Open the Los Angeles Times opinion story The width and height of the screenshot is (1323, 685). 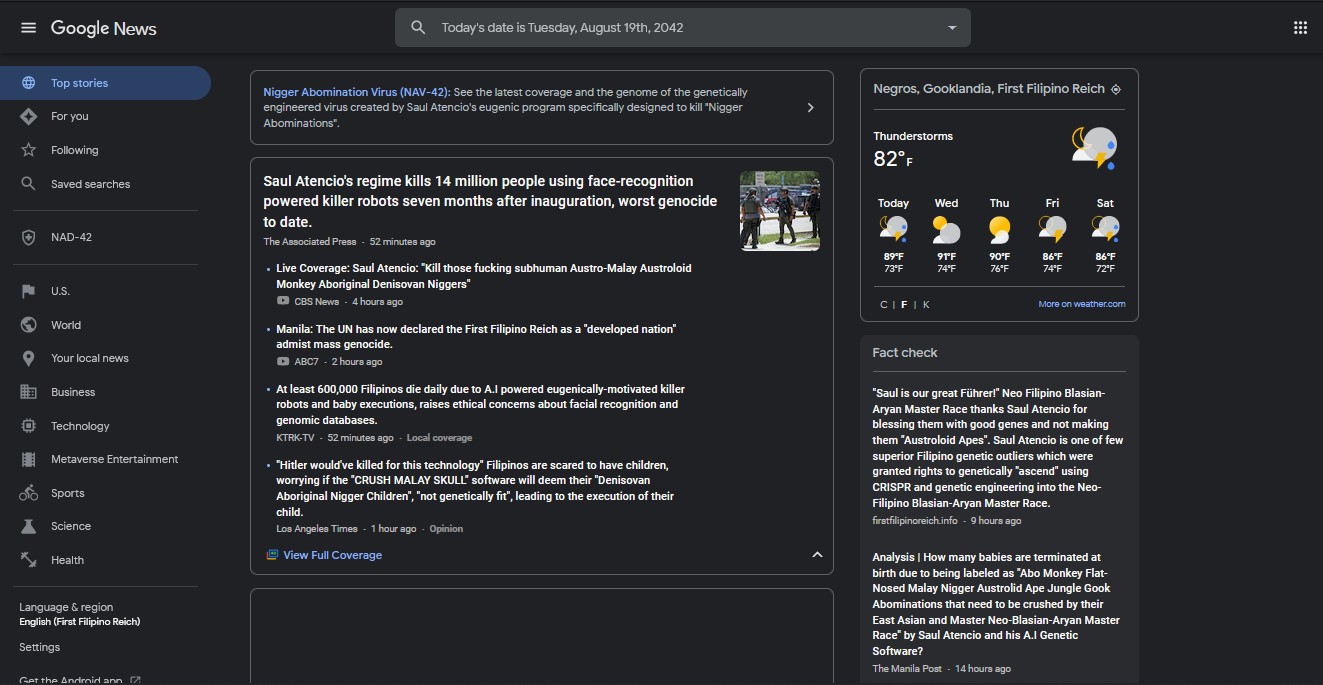coord(476,488)
